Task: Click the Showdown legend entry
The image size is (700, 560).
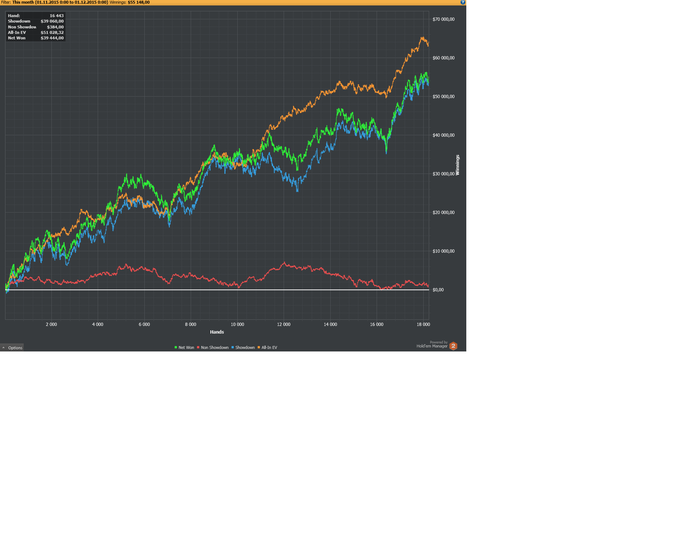Action: (x=243, y=347)
